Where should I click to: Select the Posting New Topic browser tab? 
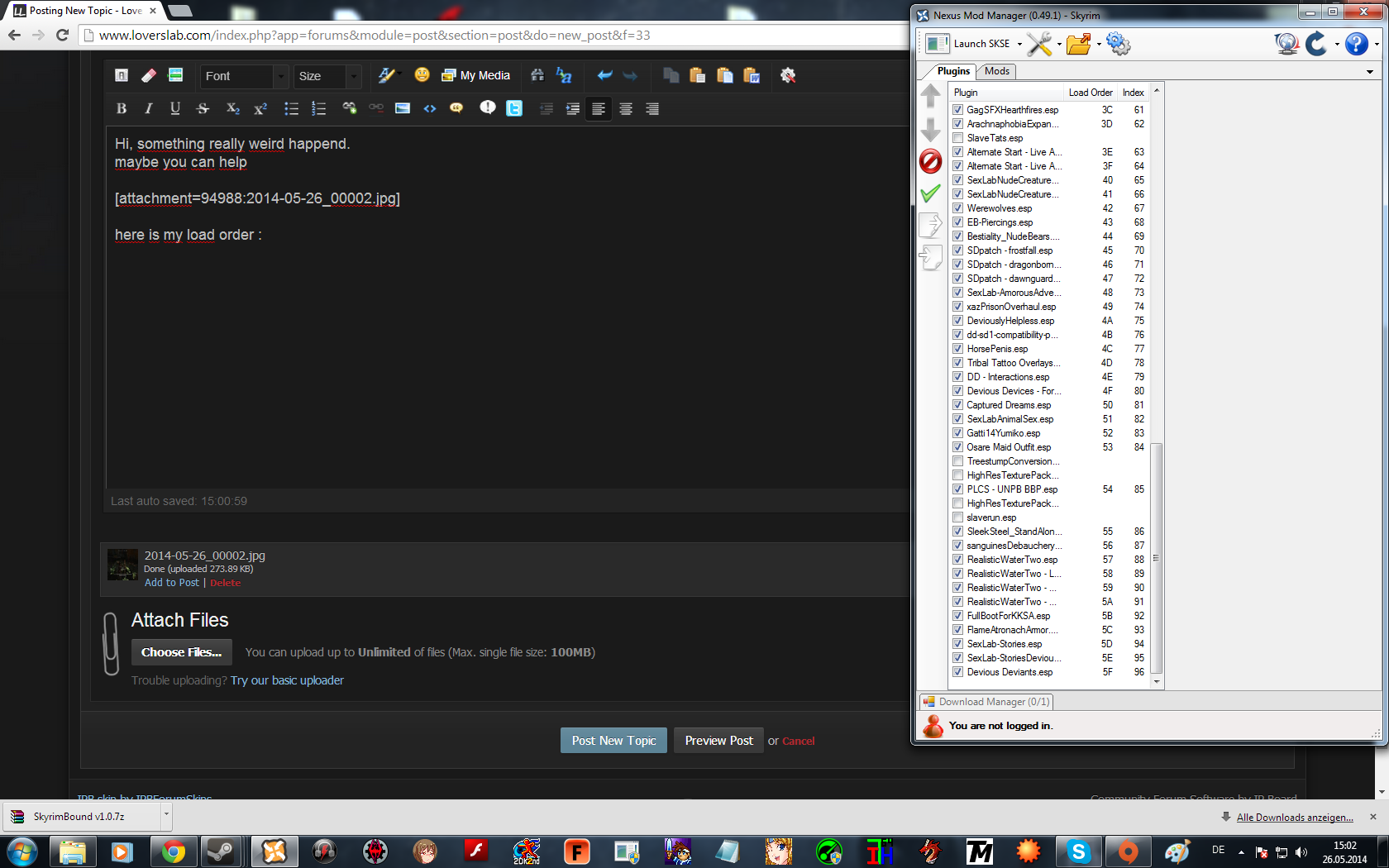tap(85, 11)
